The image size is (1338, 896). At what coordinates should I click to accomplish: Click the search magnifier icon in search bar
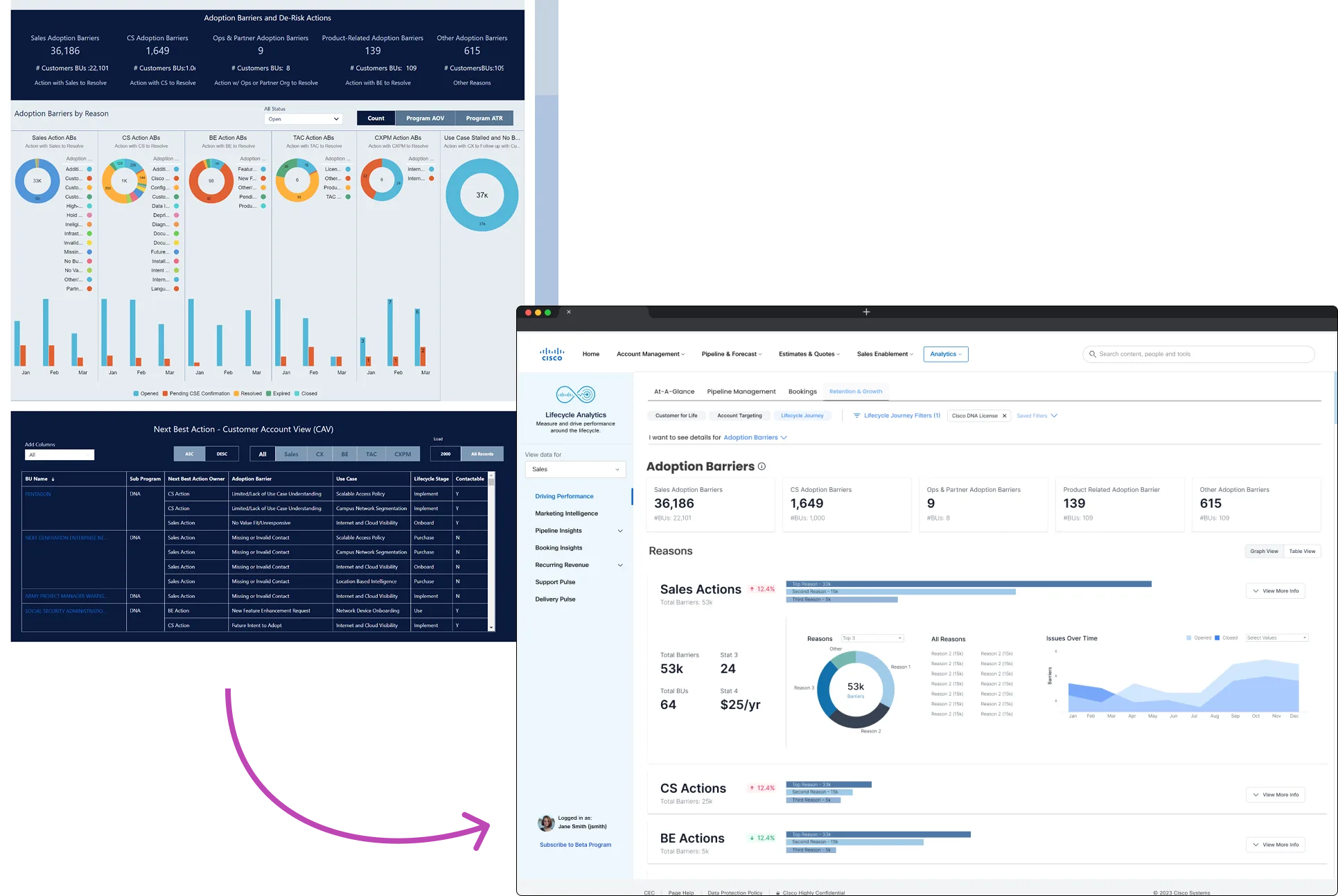coord(1093,354)
